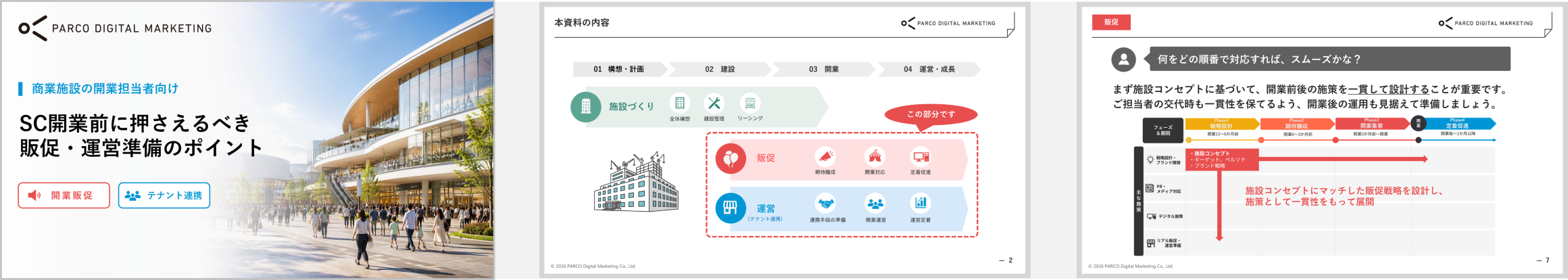Select the Phase2 期待醸成 orange arrow
The image size is (1568, 280).
click(1297, 124)
